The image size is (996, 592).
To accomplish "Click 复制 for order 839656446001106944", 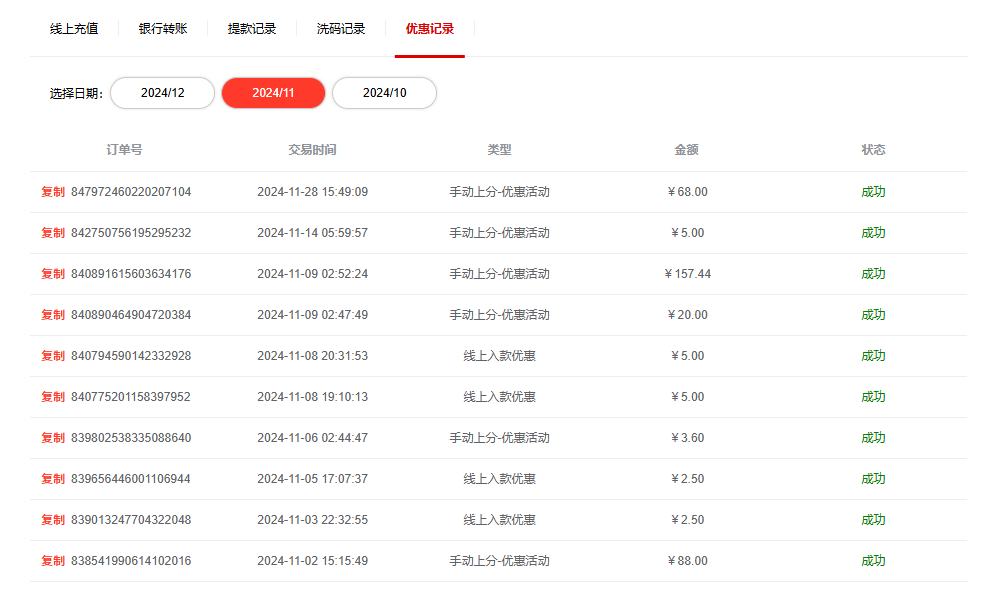I will [53, 479].
